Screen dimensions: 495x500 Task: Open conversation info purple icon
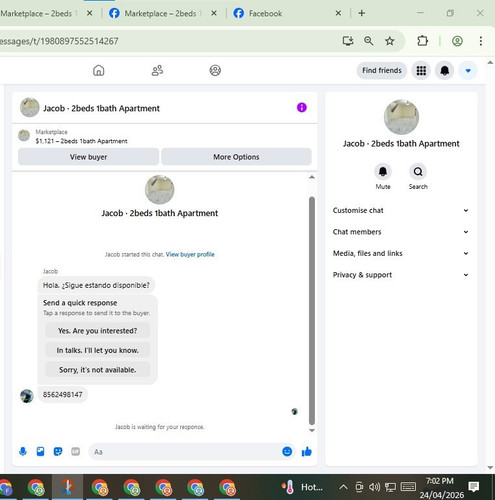[x=302, y=107]
